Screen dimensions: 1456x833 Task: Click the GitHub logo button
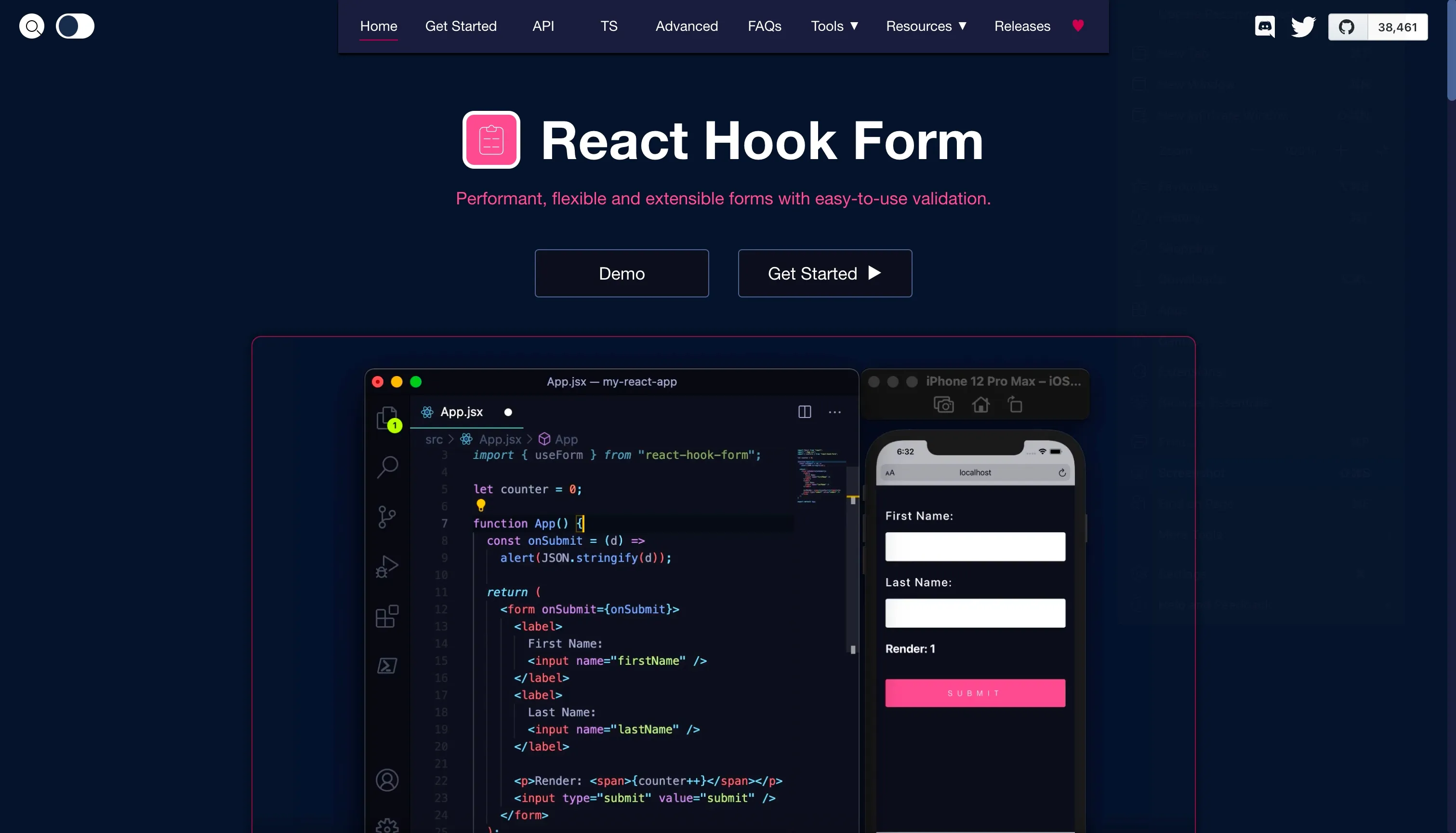(1348, 27)
